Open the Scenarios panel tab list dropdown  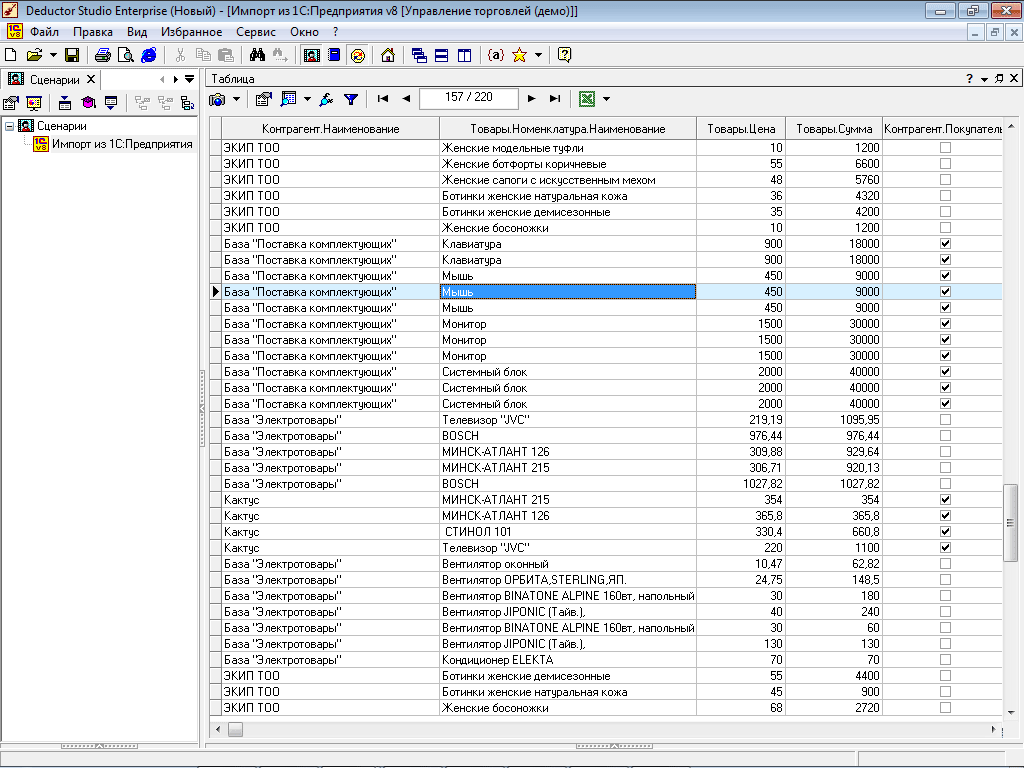click(x=189, y=79)
